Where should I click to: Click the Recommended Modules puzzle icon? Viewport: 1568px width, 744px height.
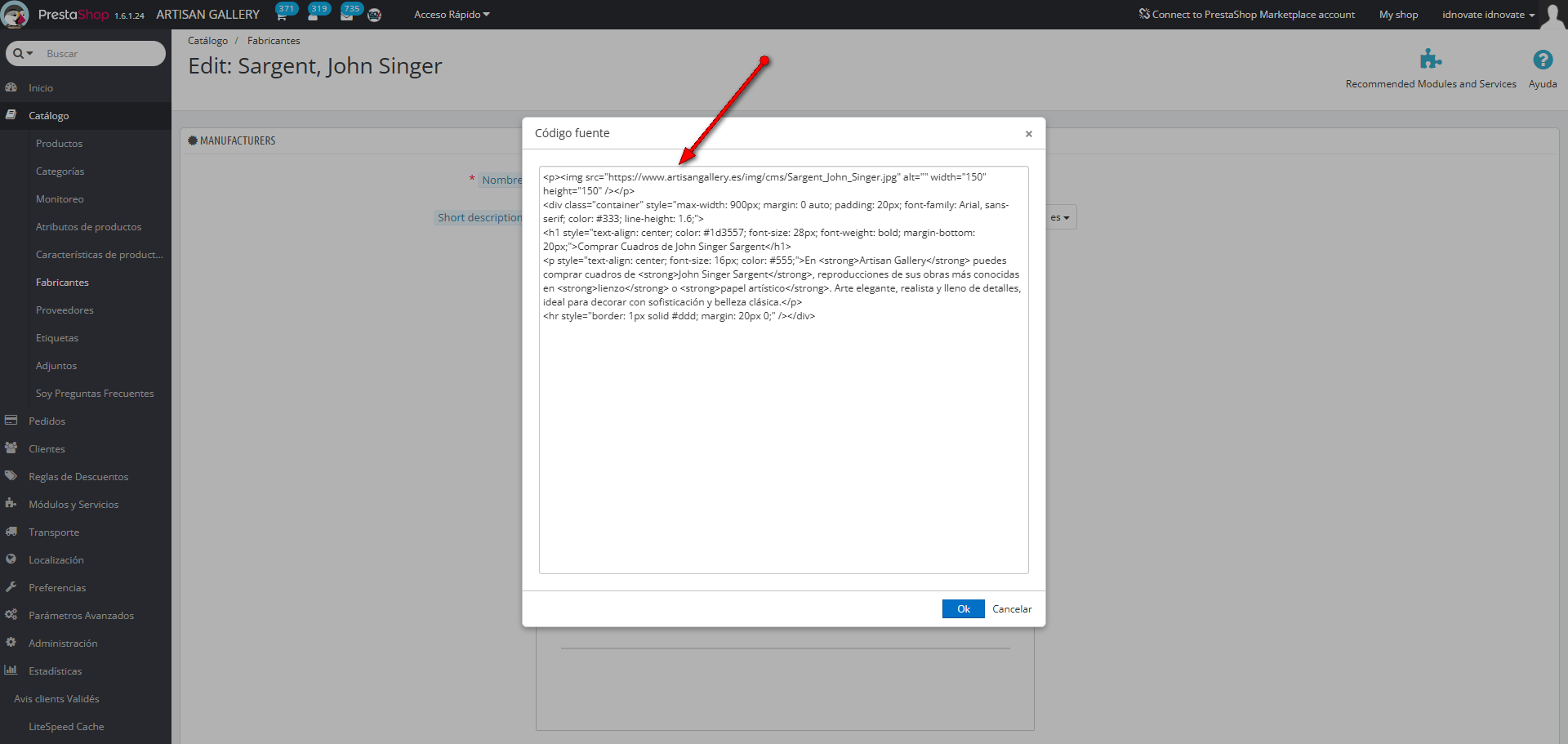(1430, 59)
